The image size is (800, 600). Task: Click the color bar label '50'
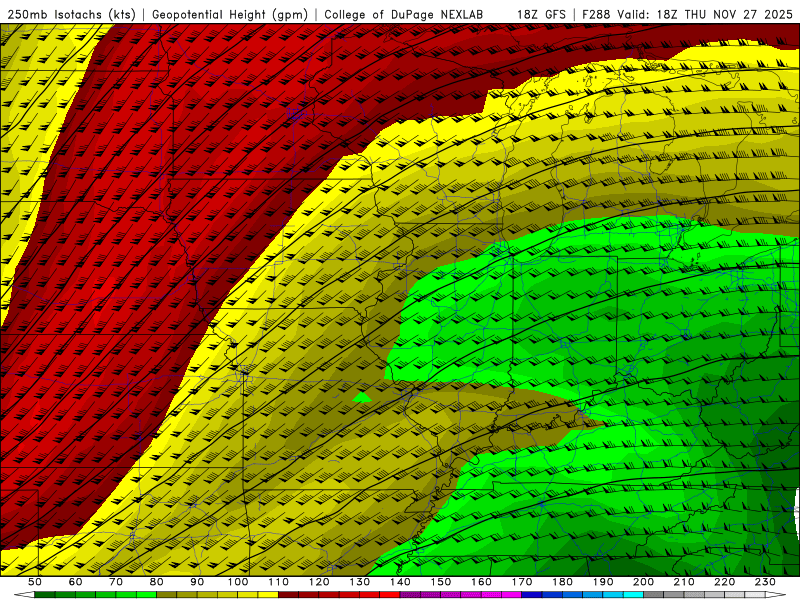pyautogui.click(x=35, y=582)
